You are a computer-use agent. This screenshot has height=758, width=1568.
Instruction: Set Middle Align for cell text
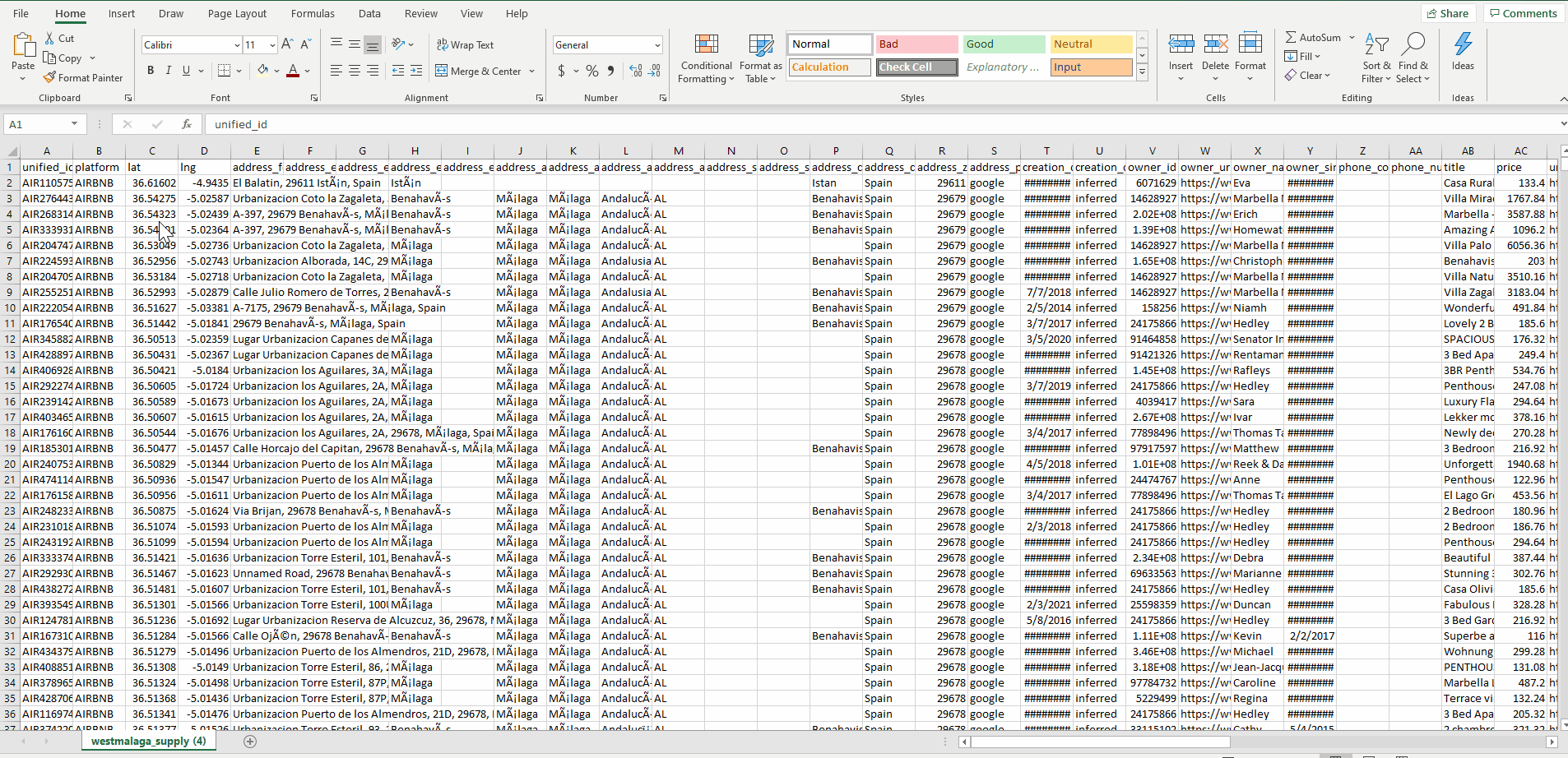(355, 44)
